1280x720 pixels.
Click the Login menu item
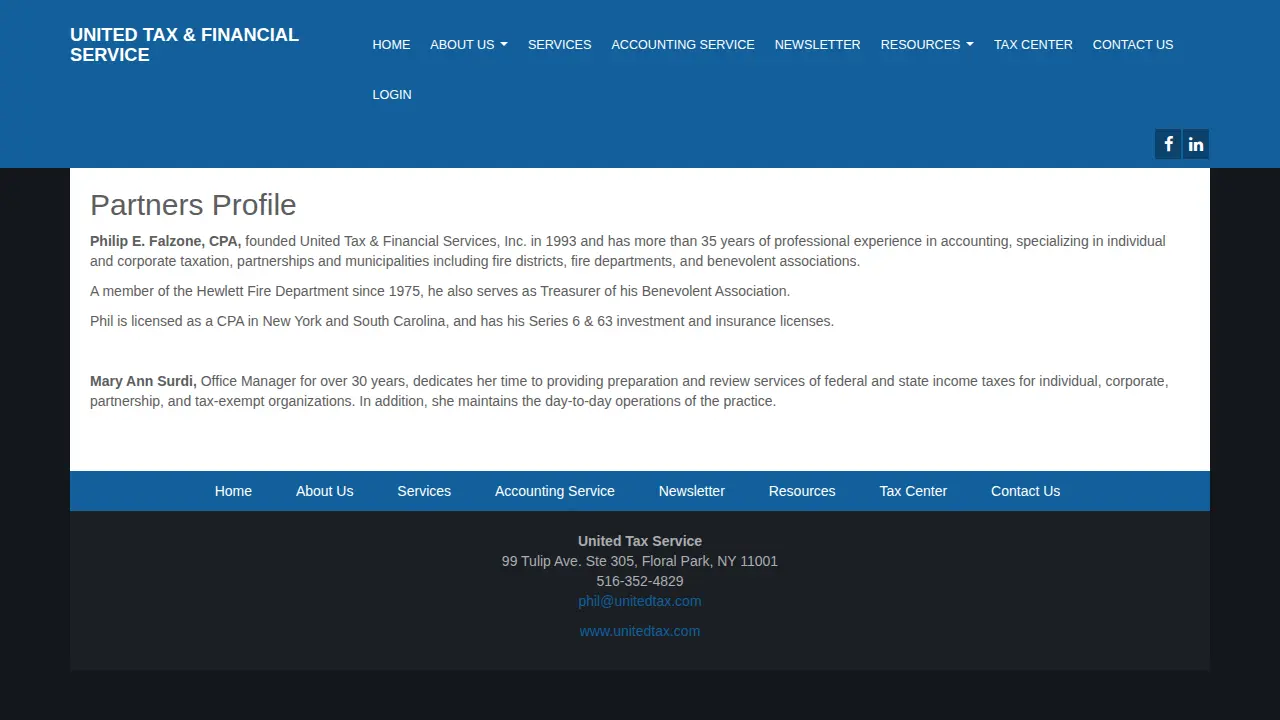[x=392, y=95]
